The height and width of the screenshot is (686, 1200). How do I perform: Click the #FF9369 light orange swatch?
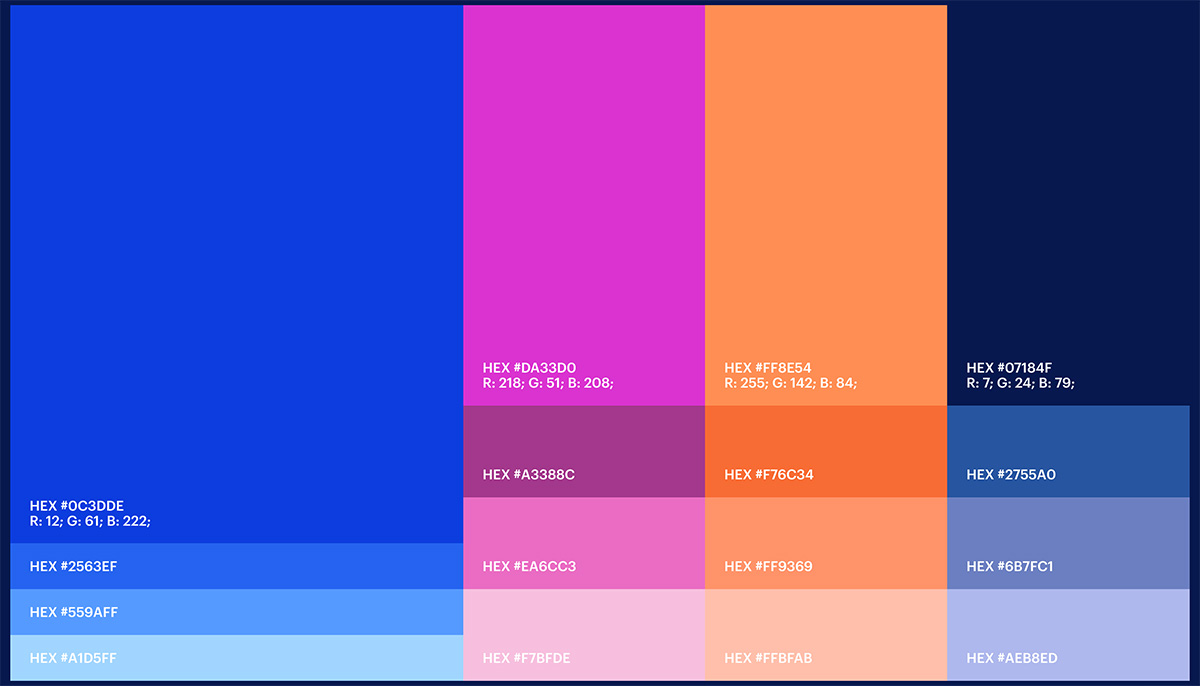826,543
